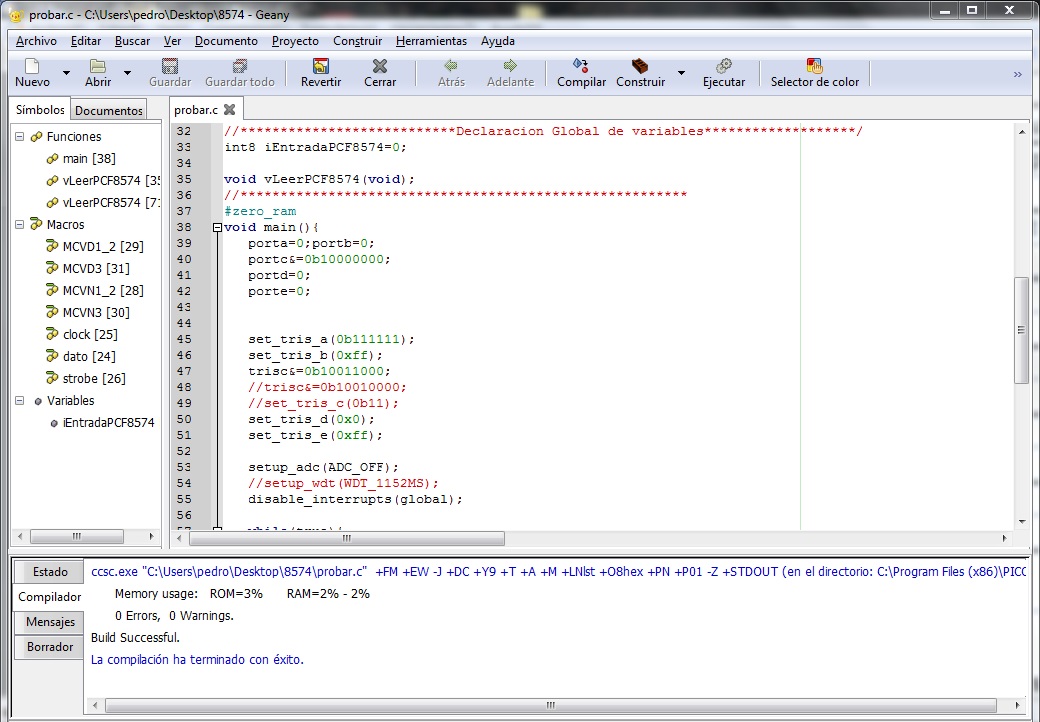
Task: Collapse the Funciones tree node
Action: [x=19, y=137]
